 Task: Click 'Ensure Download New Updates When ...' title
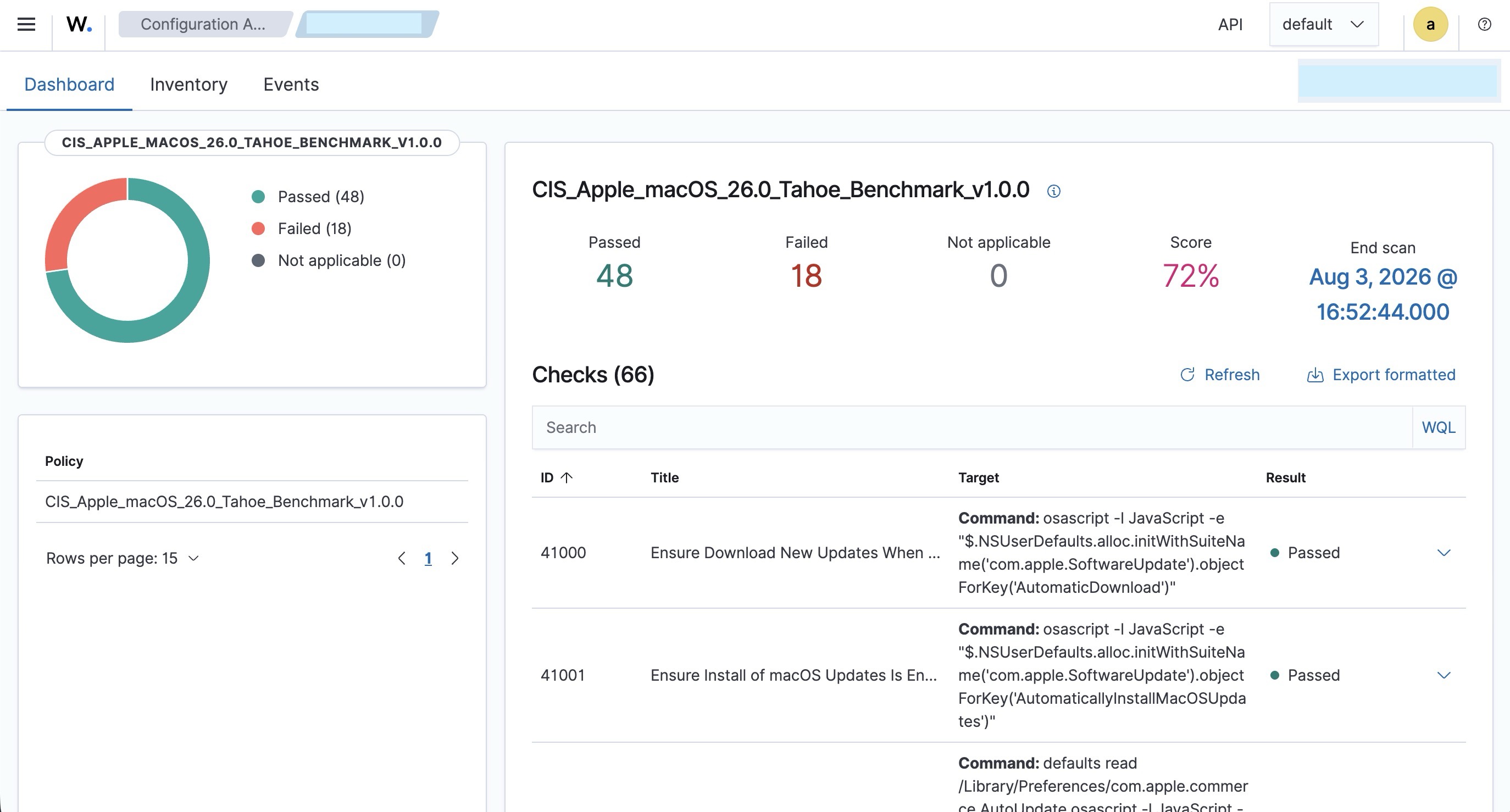coord(795,552)
